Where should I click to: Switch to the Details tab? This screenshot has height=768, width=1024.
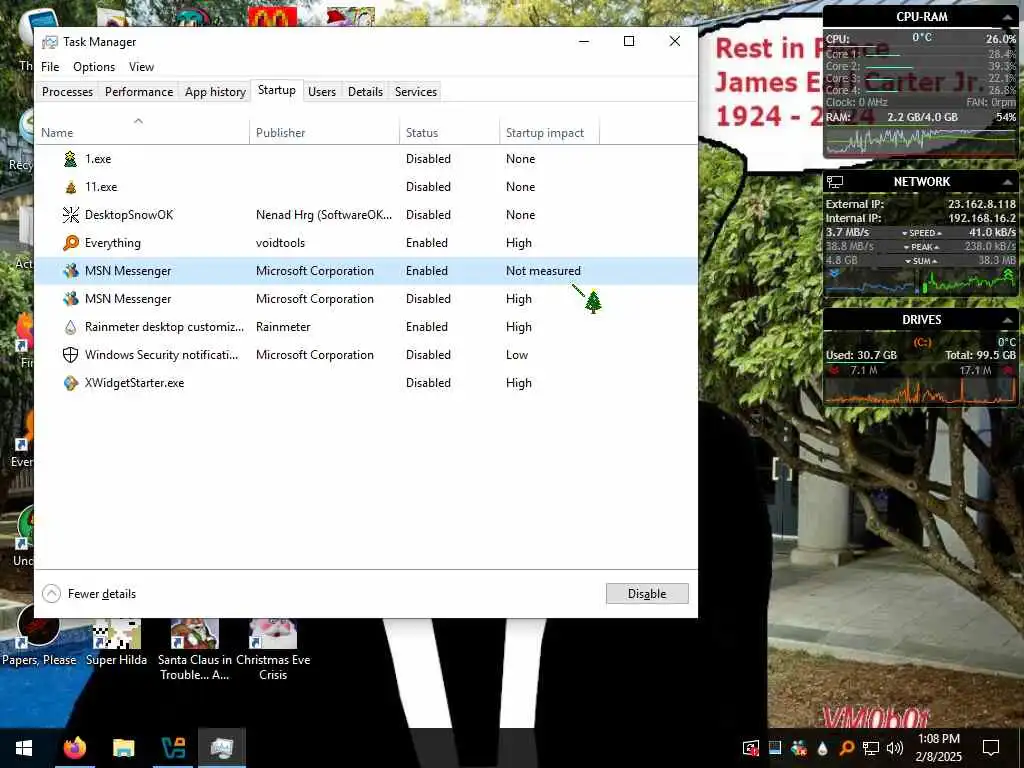365,92
